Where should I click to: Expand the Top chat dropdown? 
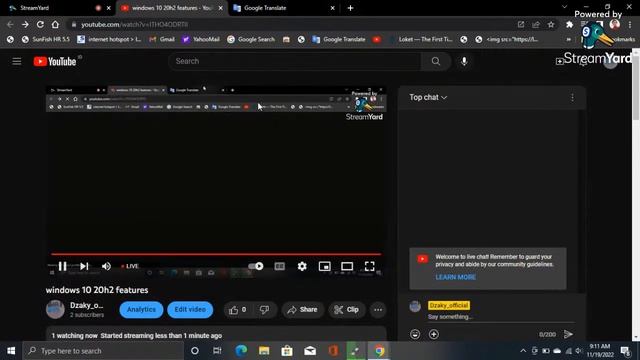pos(428,97)
